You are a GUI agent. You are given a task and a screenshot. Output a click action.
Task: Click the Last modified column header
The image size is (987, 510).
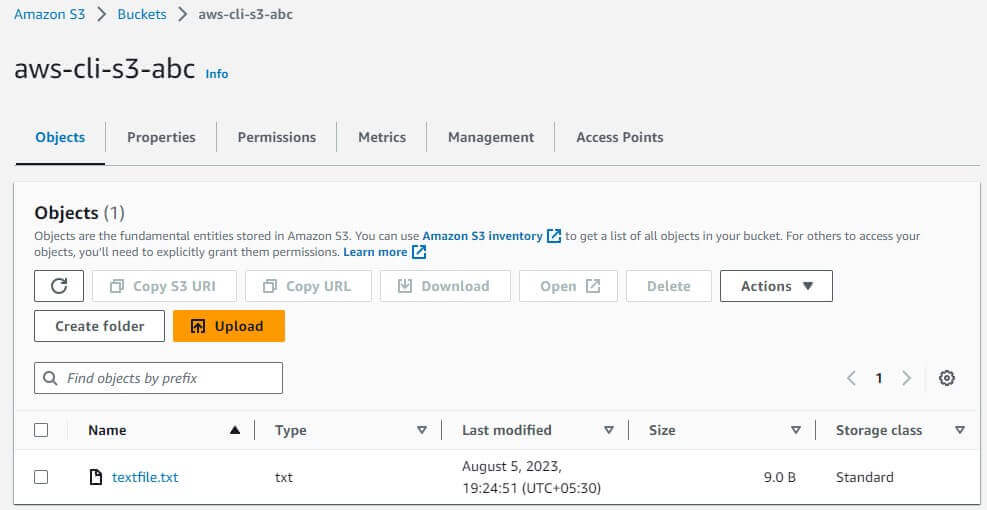507,430
